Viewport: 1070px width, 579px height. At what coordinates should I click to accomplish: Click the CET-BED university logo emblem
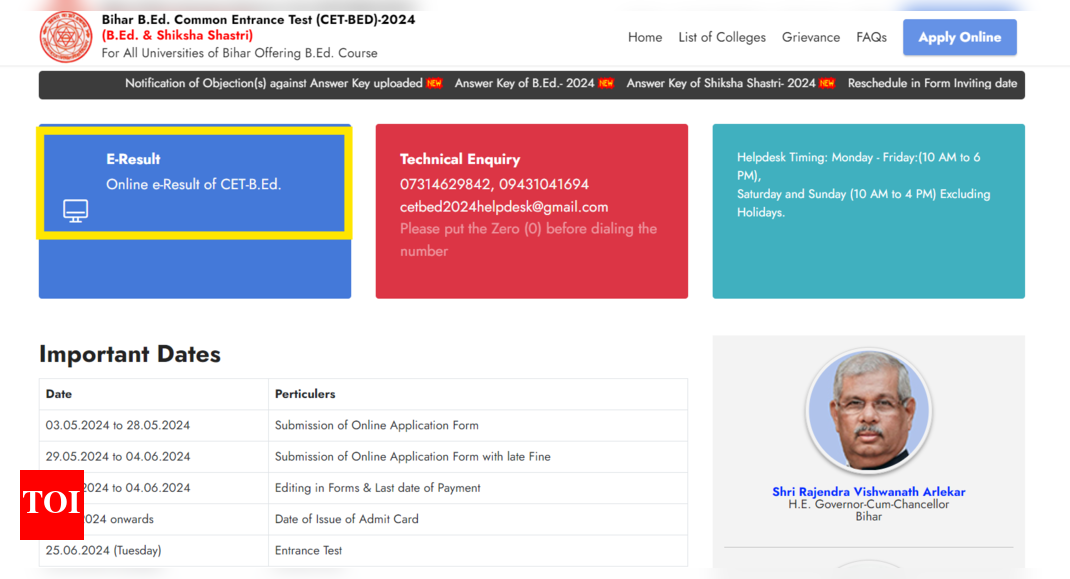tap(66, 36)
